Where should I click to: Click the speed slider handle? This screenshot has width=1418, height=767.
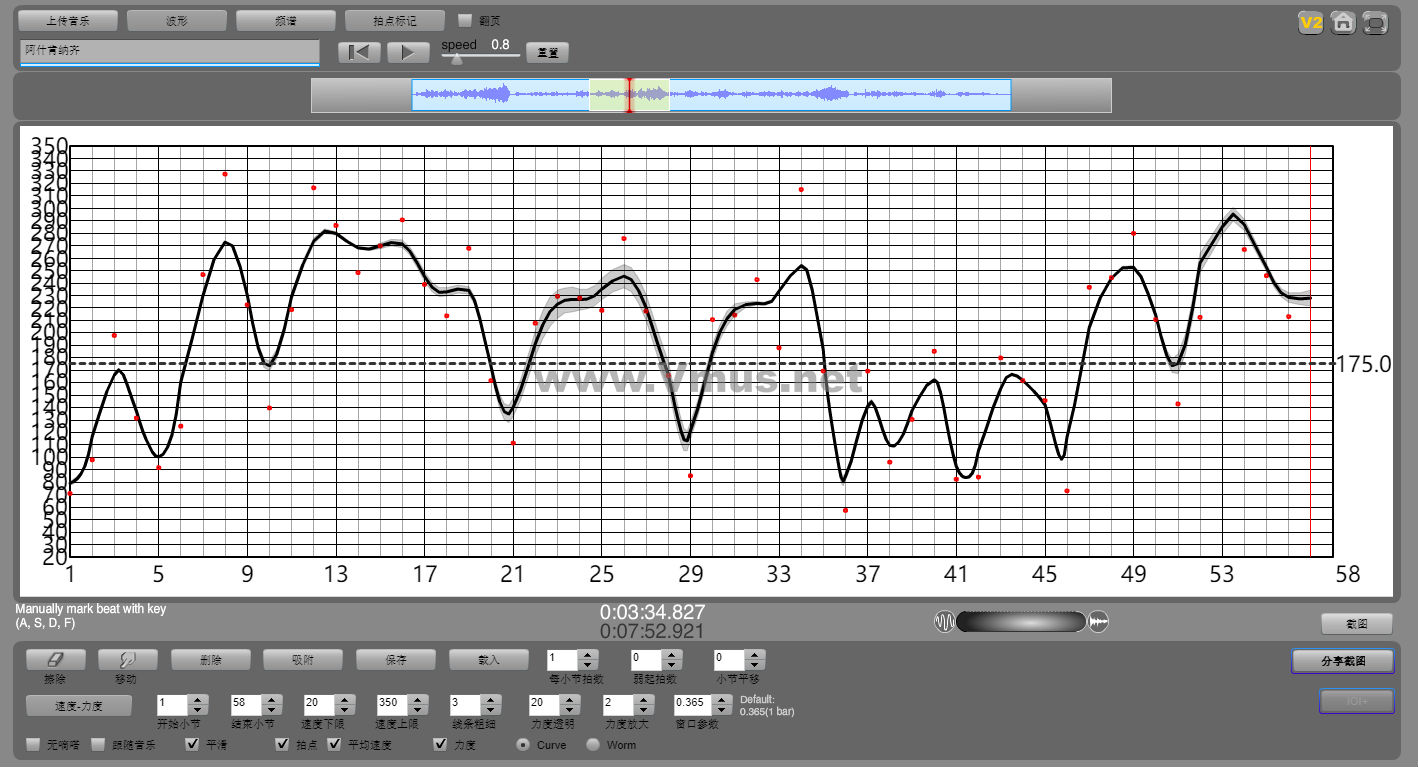coord(457,59)
